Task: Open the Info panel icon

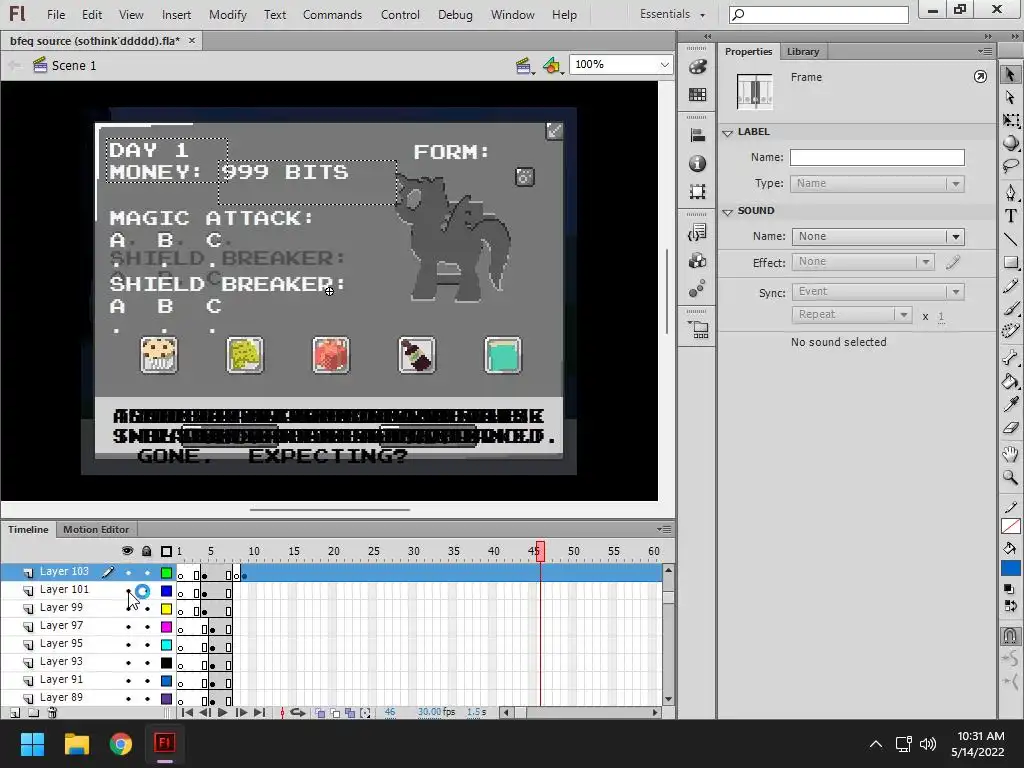Action: tap(697, 163)
